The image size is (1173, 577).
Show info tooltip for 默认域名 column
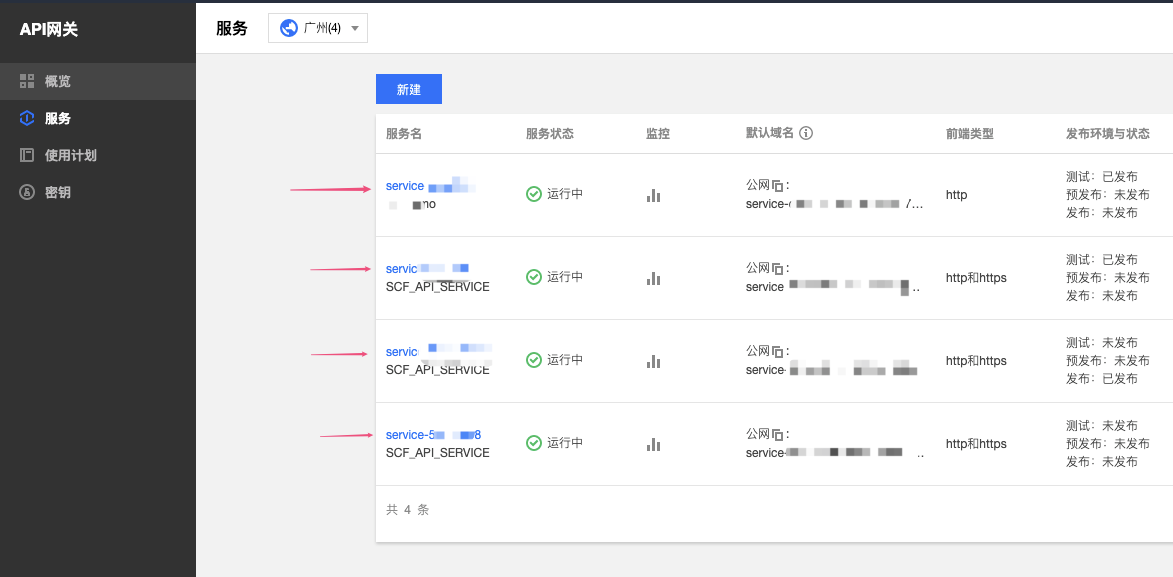coord(806,134)
